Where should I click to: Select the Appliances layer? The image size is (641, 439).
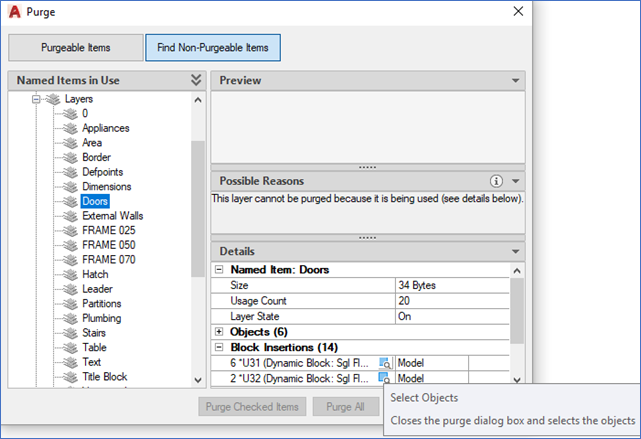point(105,128)
